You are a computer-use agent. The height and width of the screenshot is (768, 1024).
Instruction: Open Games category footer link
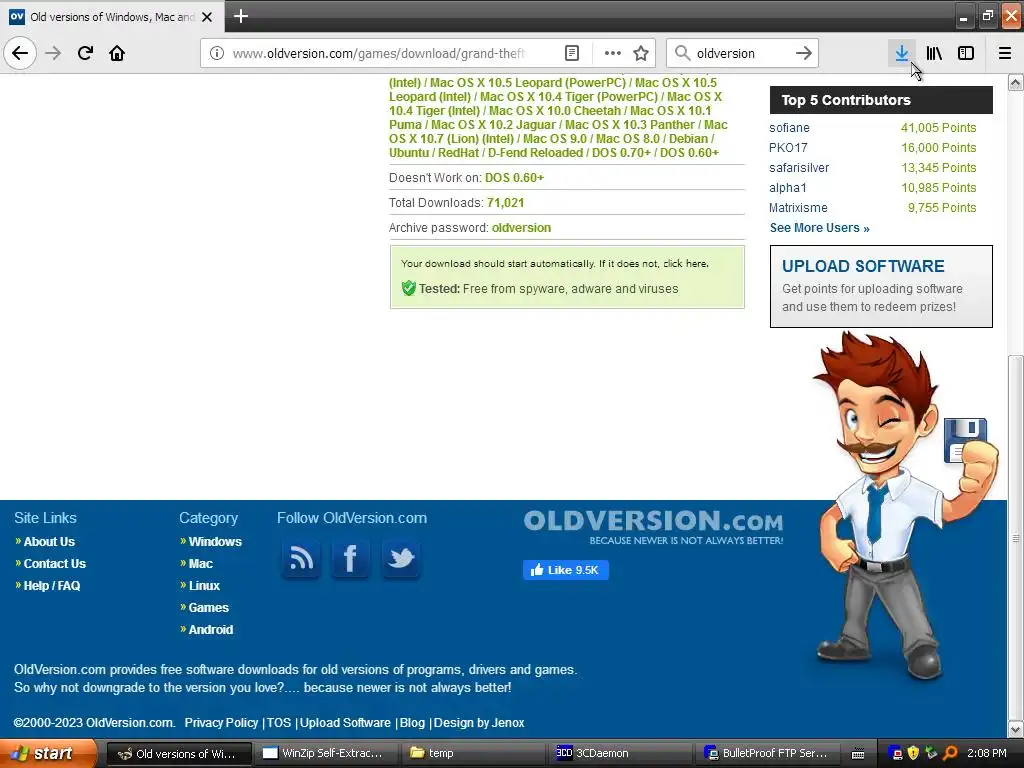click(x=208, y=608)
